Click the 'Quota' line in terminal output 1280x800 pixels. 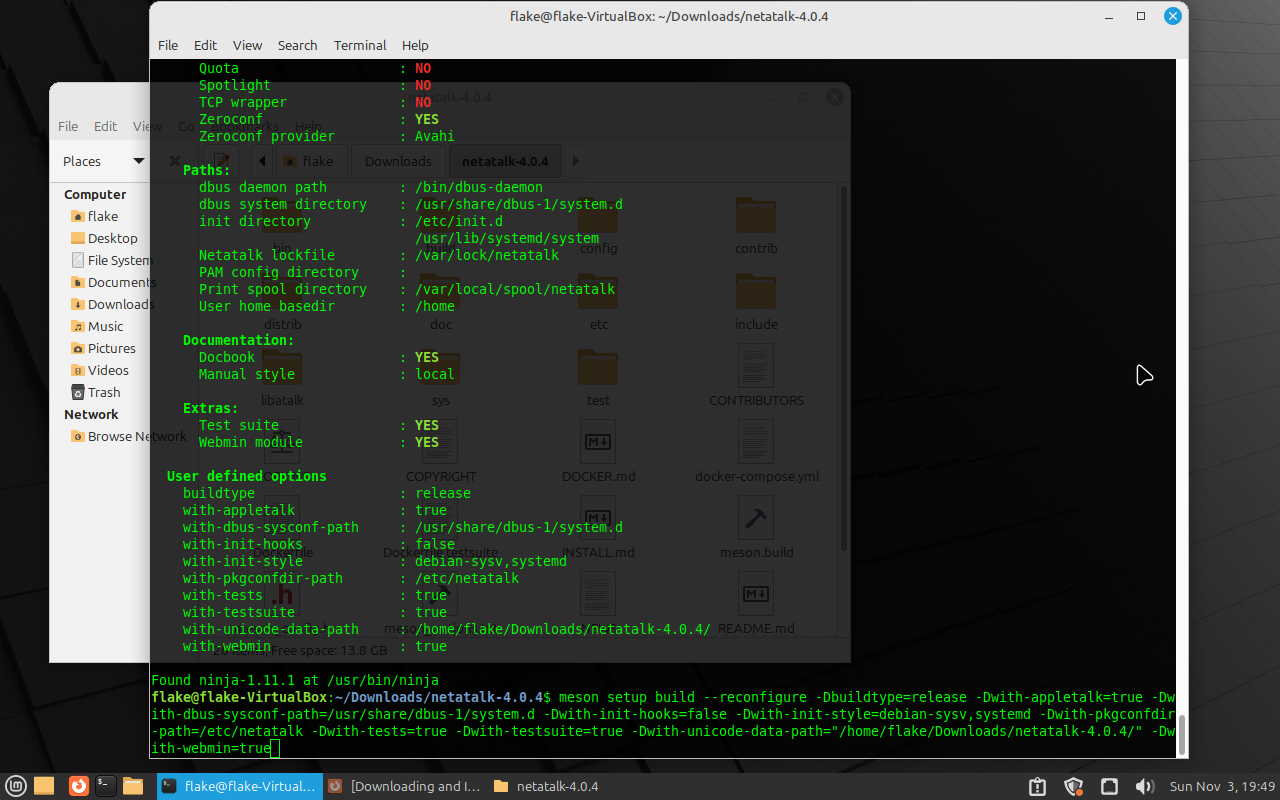(x=315, y=68)
